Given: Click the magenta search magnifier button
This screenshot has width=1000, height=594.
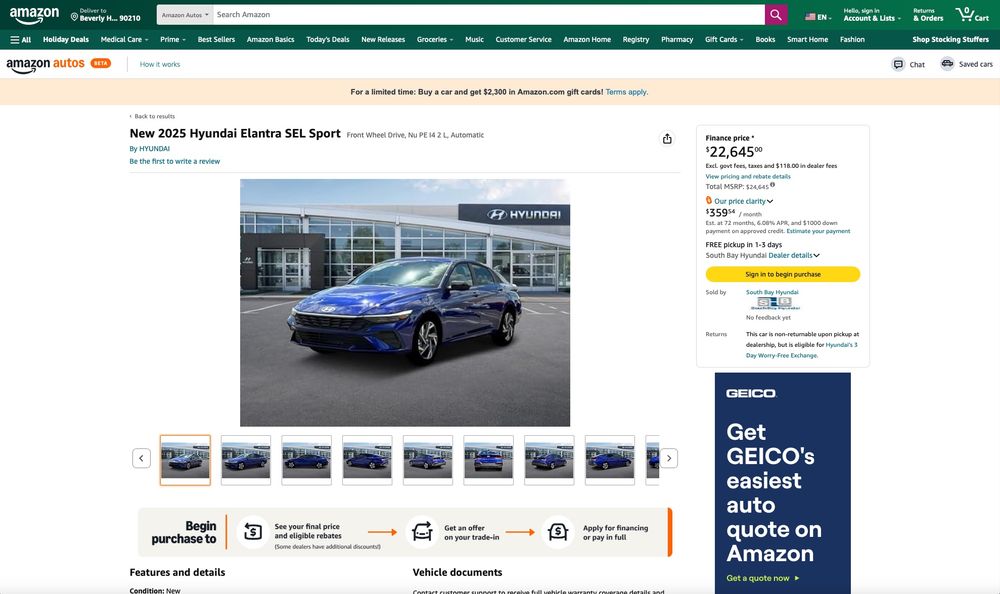Looking at the screenshot, I should [776, 15].
